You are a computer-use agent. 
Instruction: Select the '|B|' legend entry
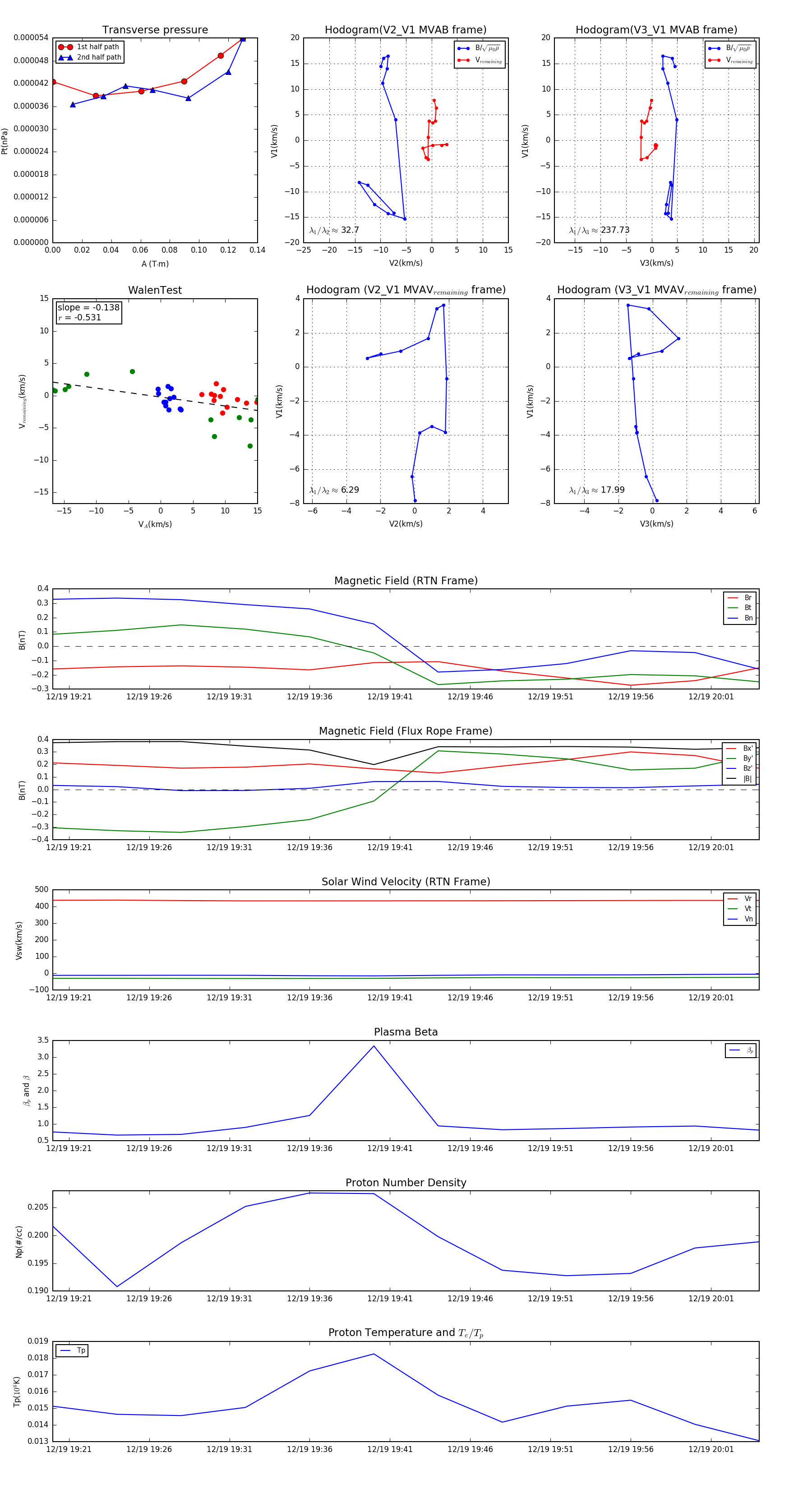tap(740, 779)
